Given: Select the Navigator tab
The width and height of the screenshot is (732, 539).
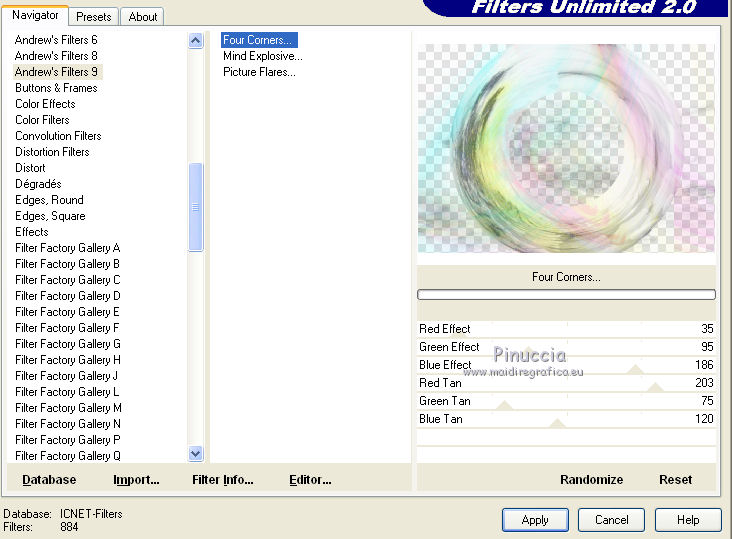Looking at the screenshot, I should [x=35, y=15].
